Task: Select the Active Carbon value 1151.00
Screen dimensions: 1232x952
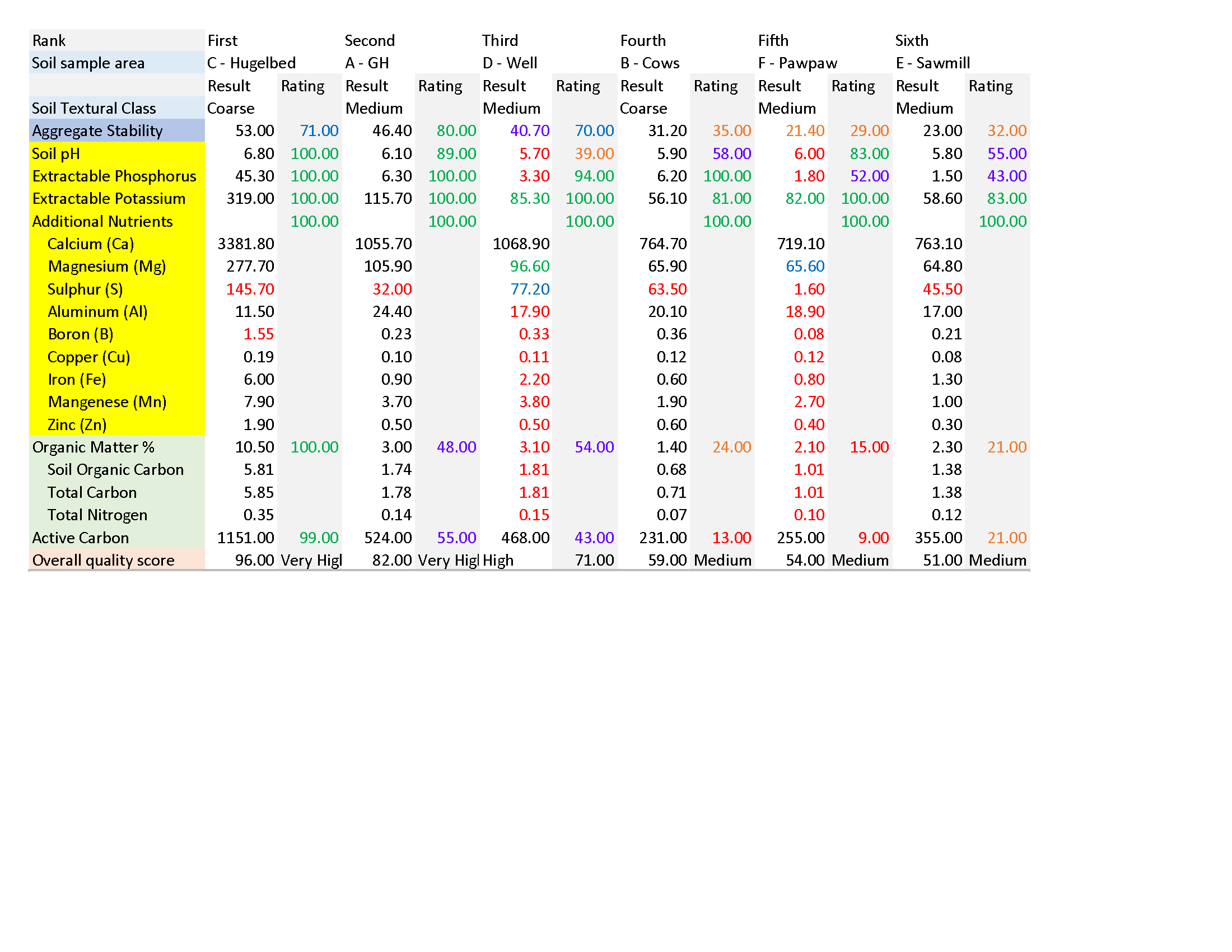Action: pos(245,538)
